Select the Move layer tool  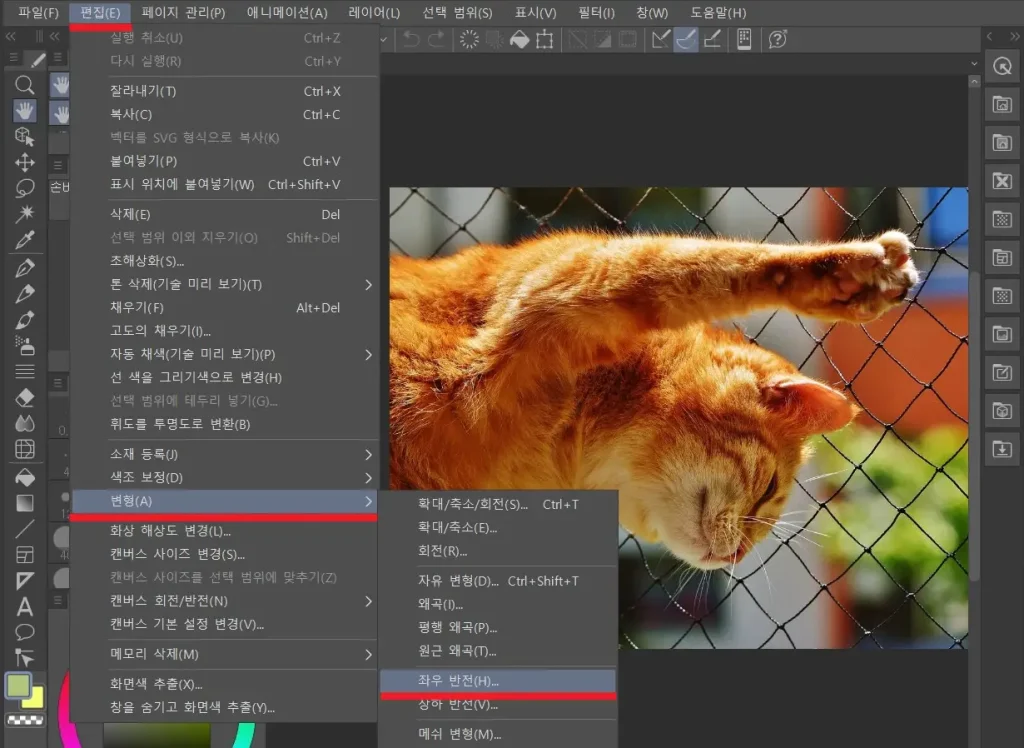click(25, 162)
